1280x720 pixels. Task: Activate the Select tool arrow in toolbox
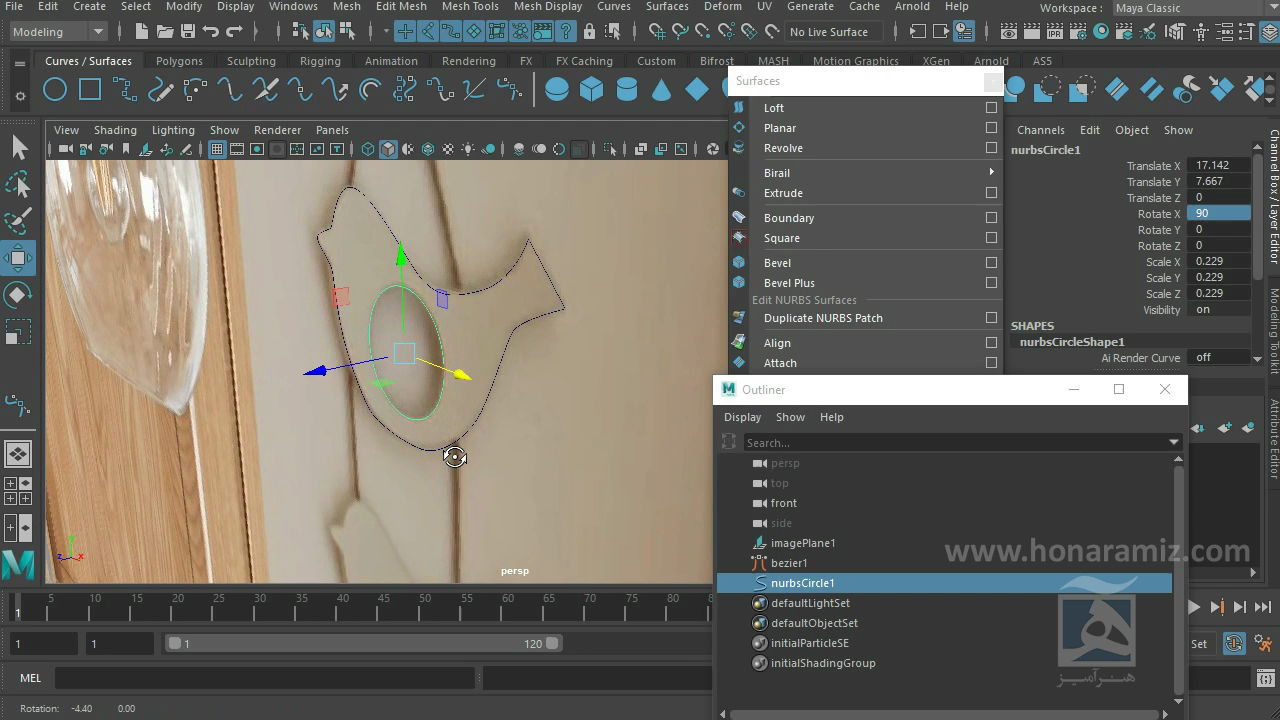click(18, 148)
